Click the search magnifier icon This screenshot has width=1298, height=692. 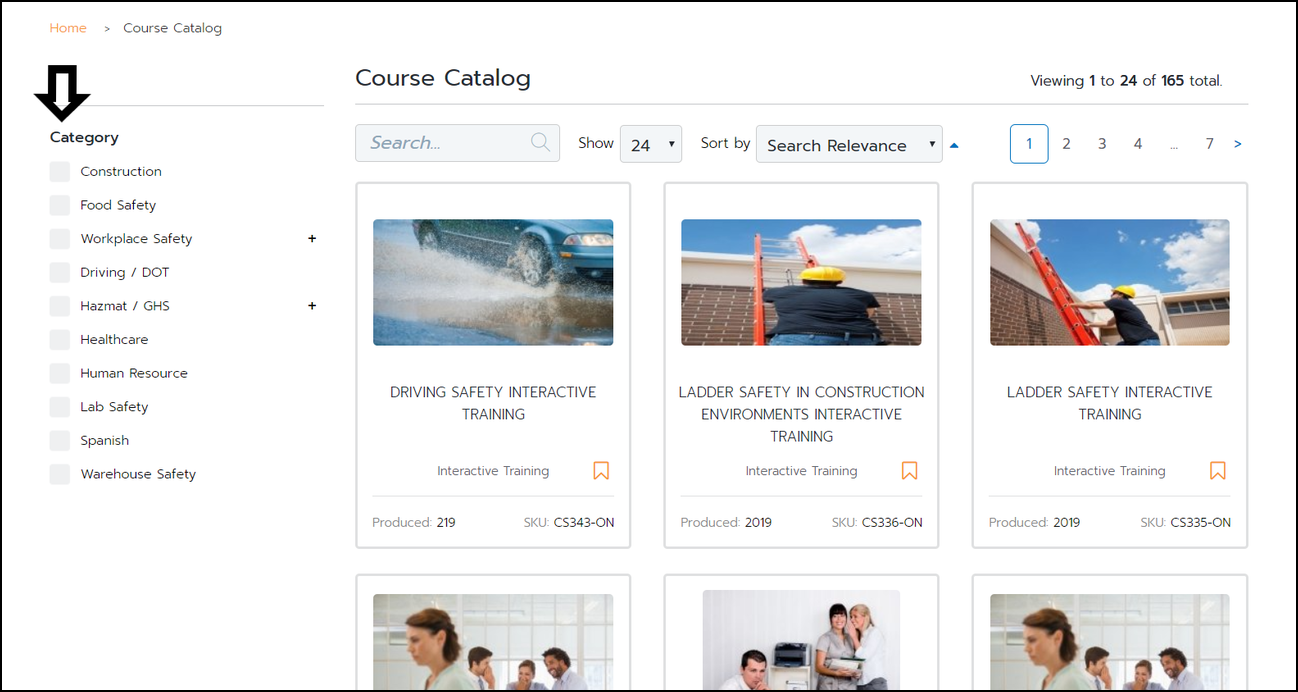tap(540, 142)
